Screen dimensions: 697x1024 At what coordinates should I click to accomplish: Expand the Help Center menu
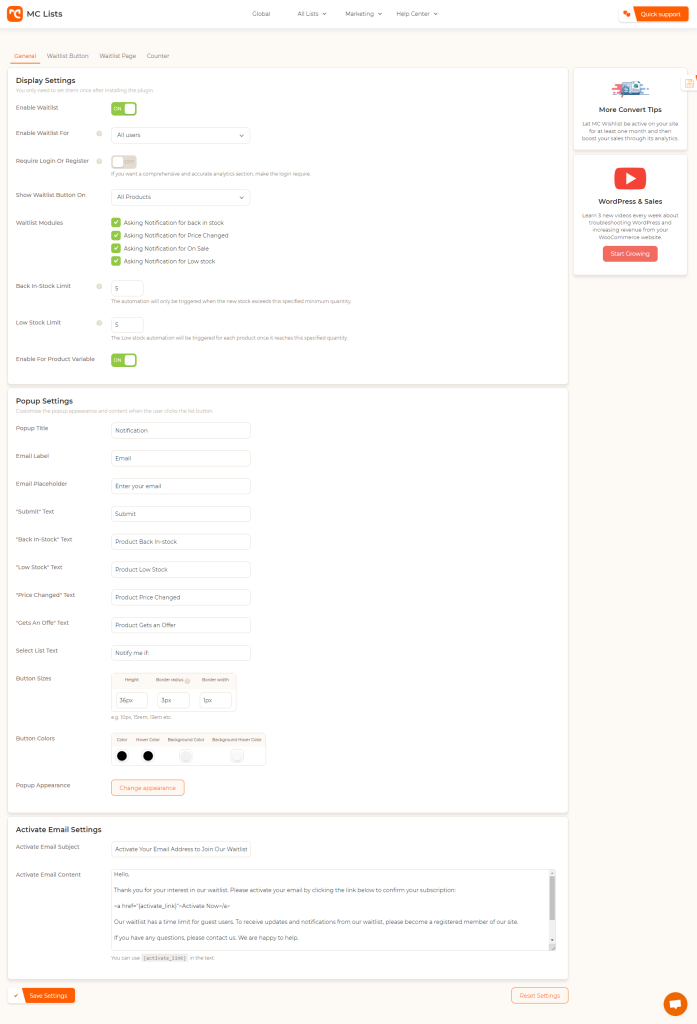pos(417,14)
